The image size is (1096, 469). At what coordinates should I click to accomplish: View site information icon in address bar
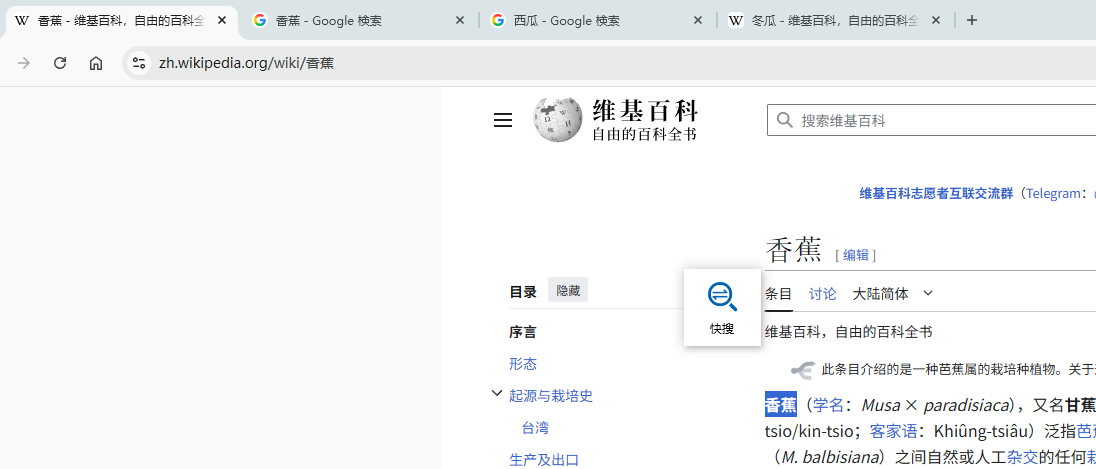[139, 63]
